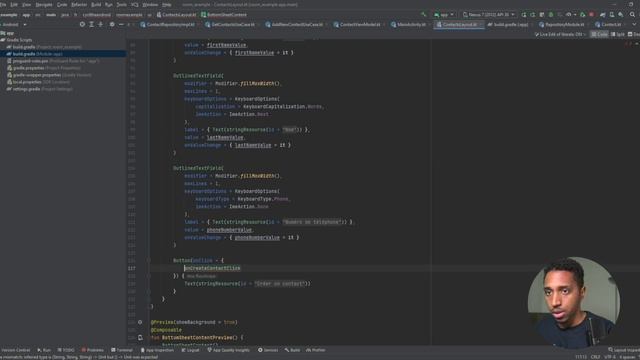Screen dimensions: 640x360
Task: Open the Build menu
Action: click(x=96, y=4)
